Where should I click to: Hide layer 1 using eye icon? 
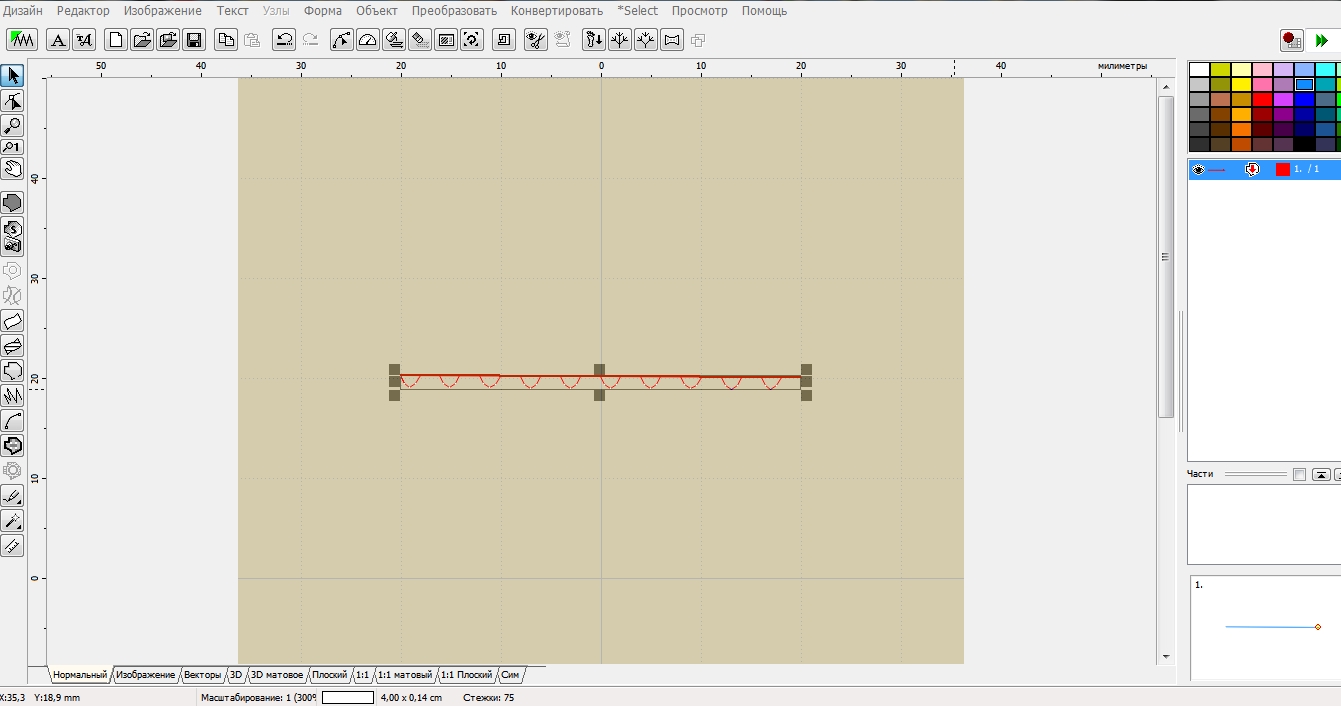pyautogui.click(x=1199, y=170)
